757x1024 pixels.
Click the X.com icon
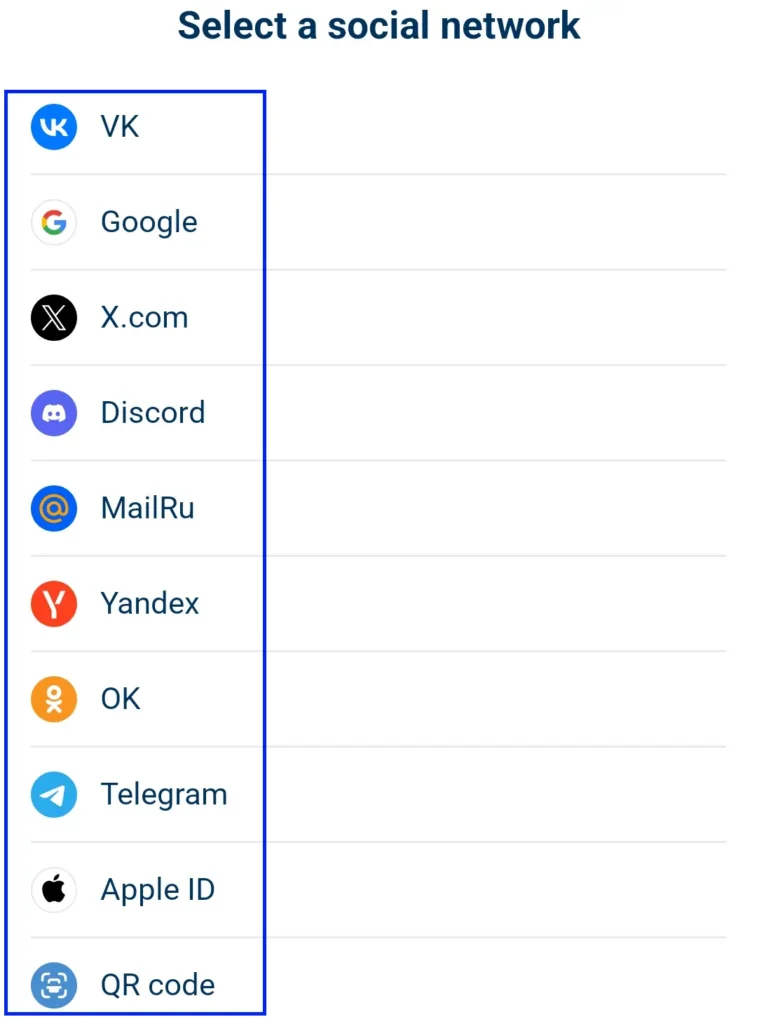pyautogui.click(x=54, y=317)
